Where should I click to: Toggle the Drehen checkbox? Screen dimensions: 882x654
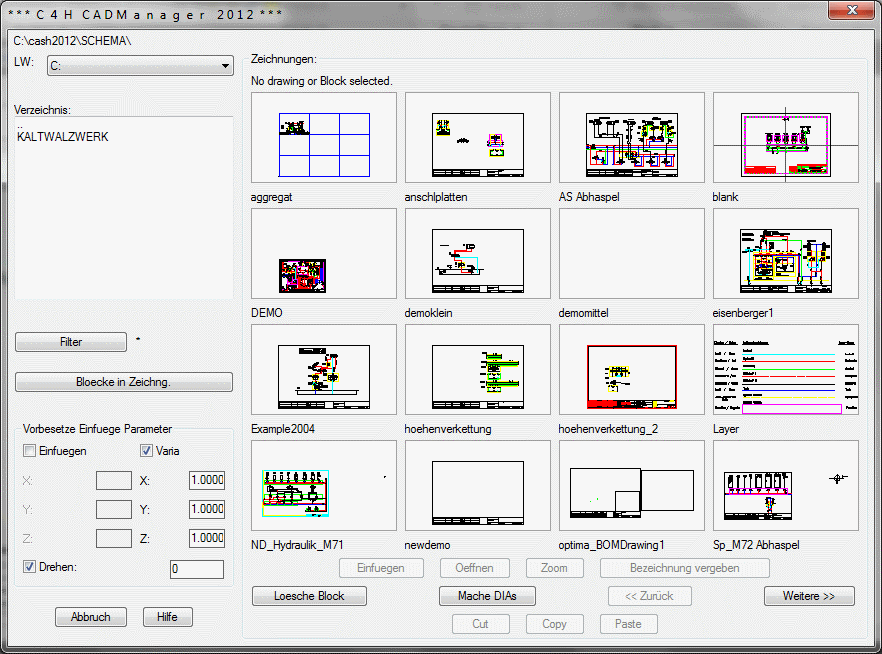click(29, 567)
